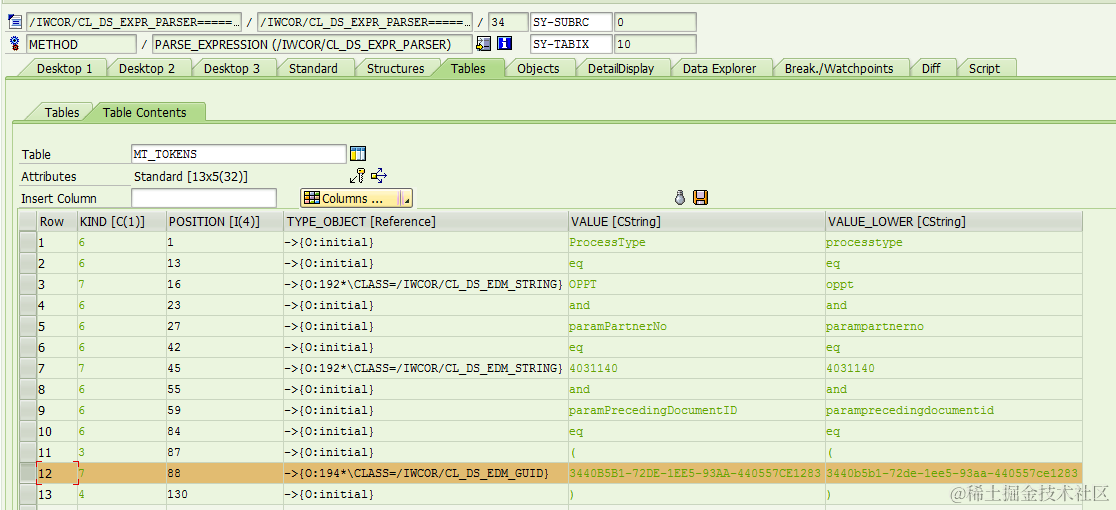Click the blue information icon after PARSE_EXPRESSION
This screenshot has width=1116, height=510.
pos(505,44)
